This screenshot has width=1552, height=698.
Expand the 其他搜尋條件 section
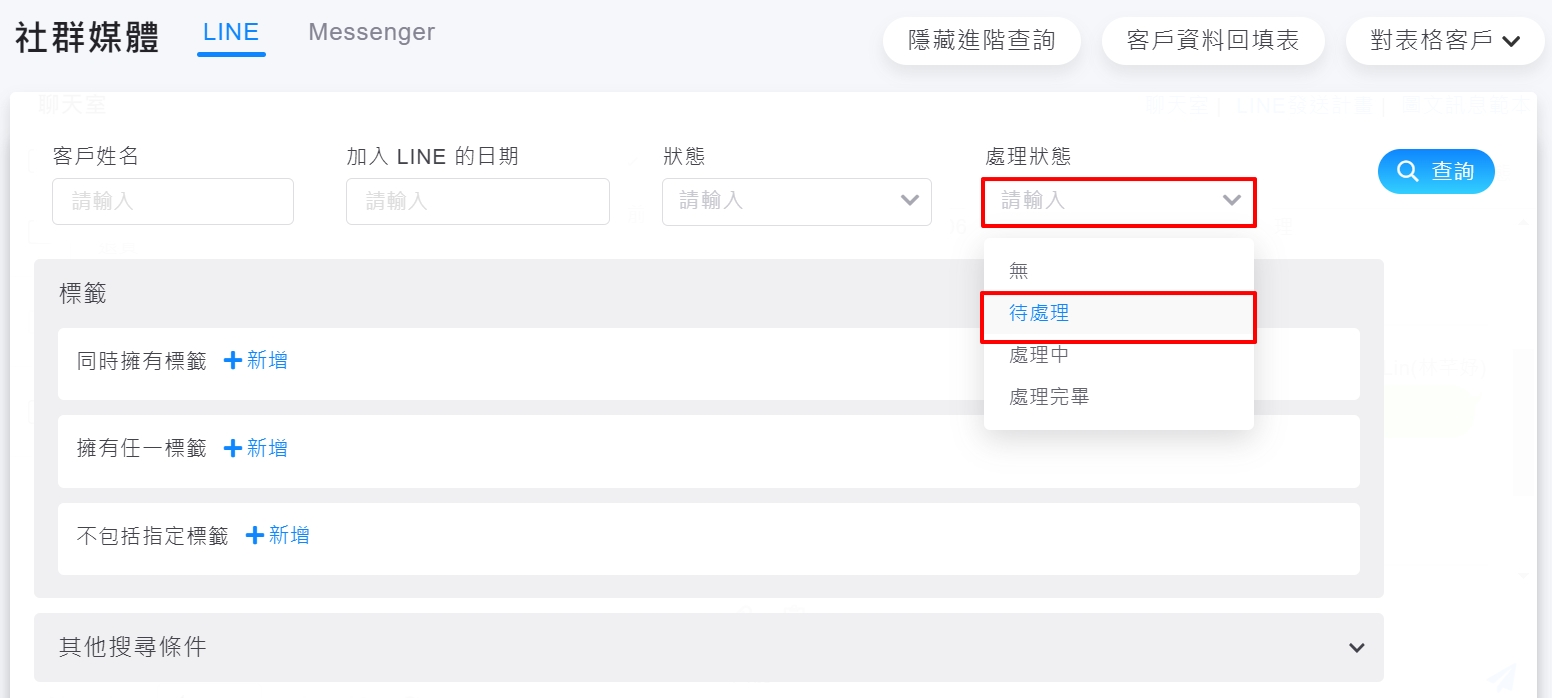(1356, 648)
